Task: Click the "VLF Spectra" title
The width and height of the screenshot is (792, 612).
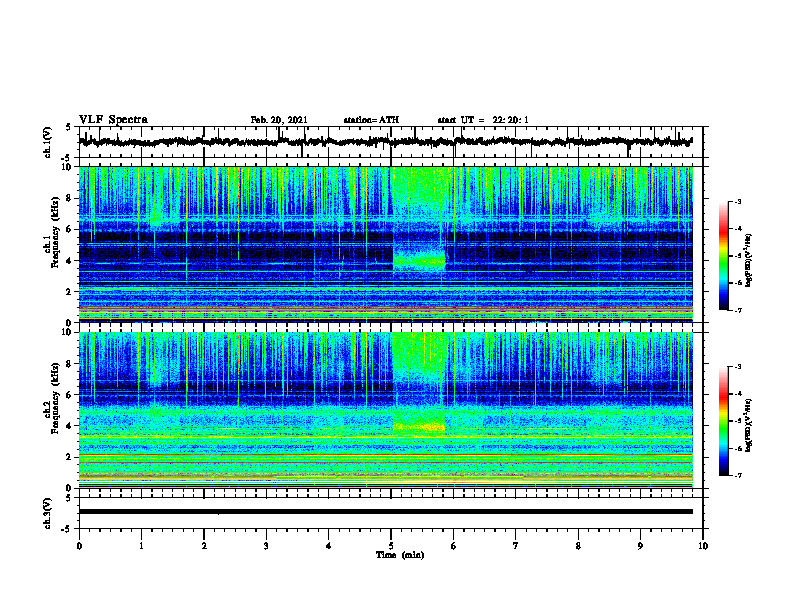Action: coord(113,119)
